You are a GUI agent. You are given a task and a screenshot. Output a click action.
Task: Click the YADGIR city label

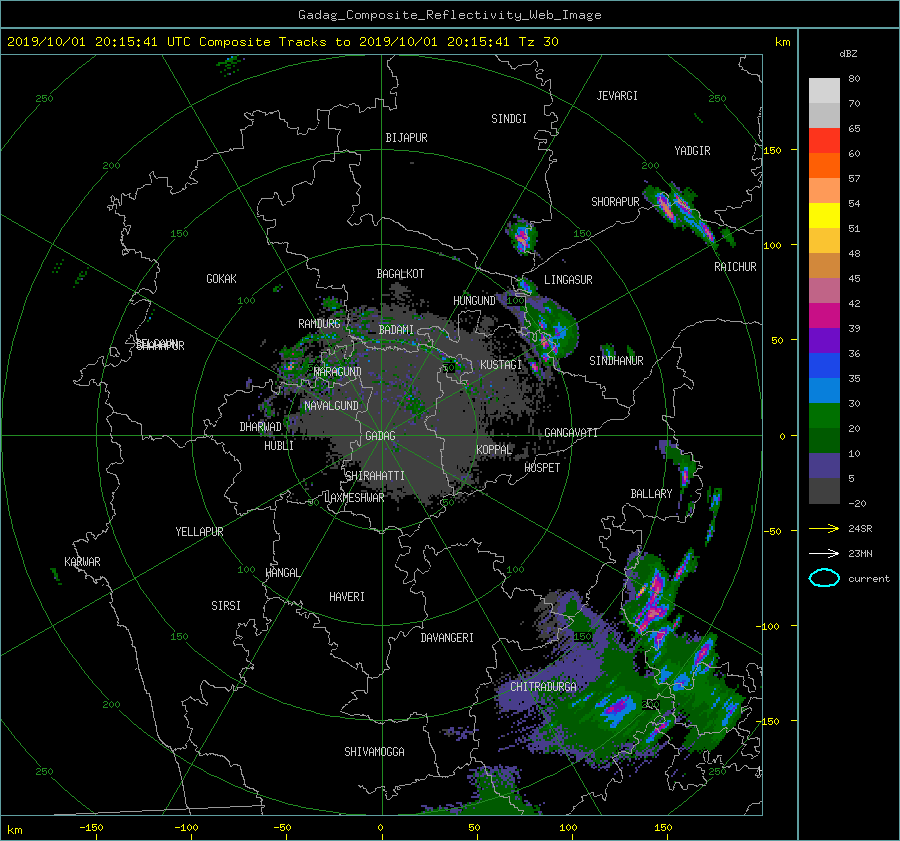pos(692,151)
